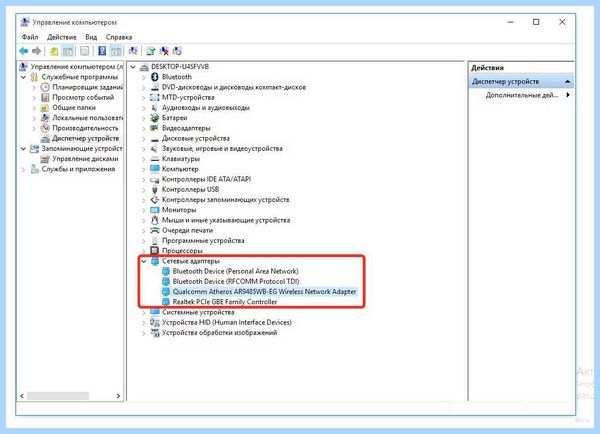
Task: Collapse the Диспетчер устройств actions section
Action: [567, 82]
